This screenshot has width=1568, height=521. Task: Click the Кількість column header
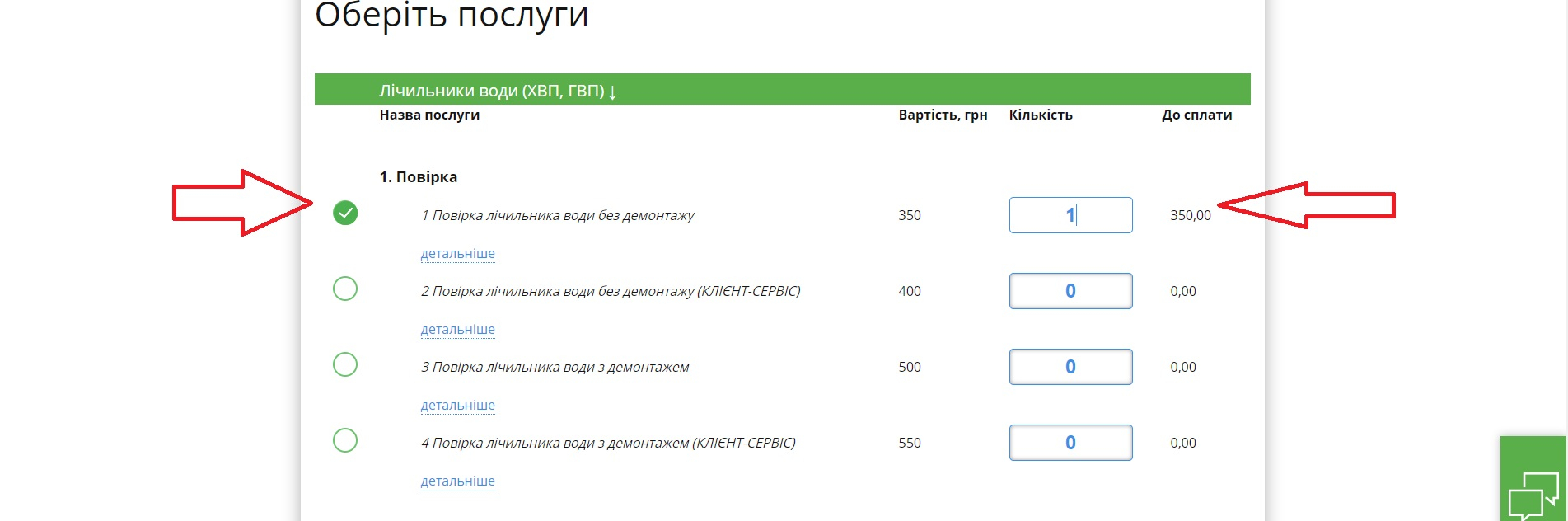1041,115
